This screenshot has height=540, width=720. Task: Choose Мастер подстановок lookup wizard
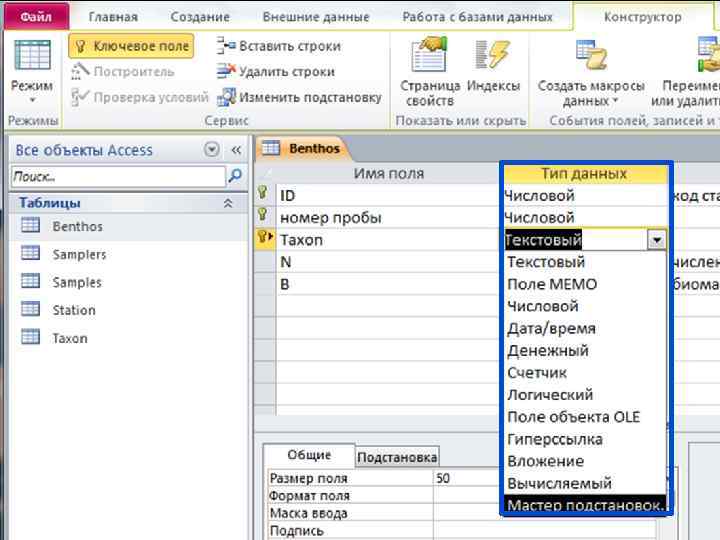(585, 504)
